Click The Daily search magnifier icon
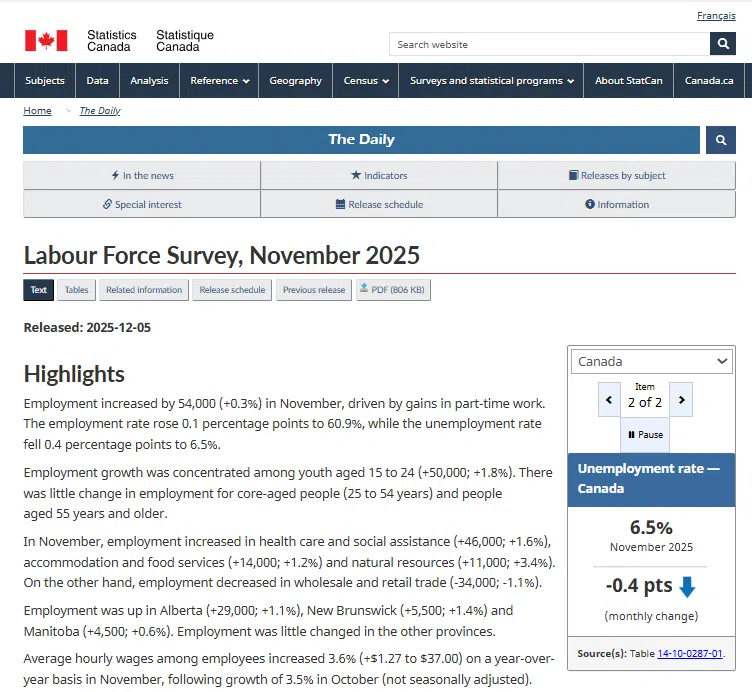Viewport: 752px width, 692px height. (720, 140)
